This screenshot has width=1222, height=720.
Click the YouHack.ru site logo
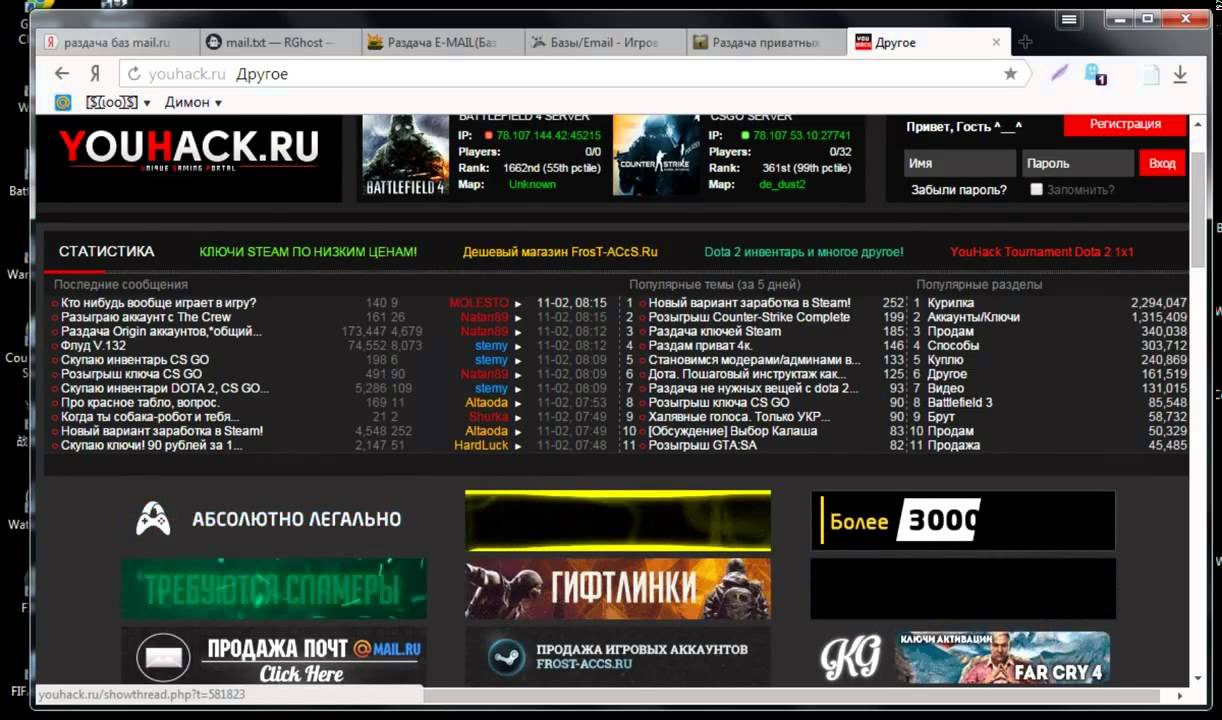[189, 150]
